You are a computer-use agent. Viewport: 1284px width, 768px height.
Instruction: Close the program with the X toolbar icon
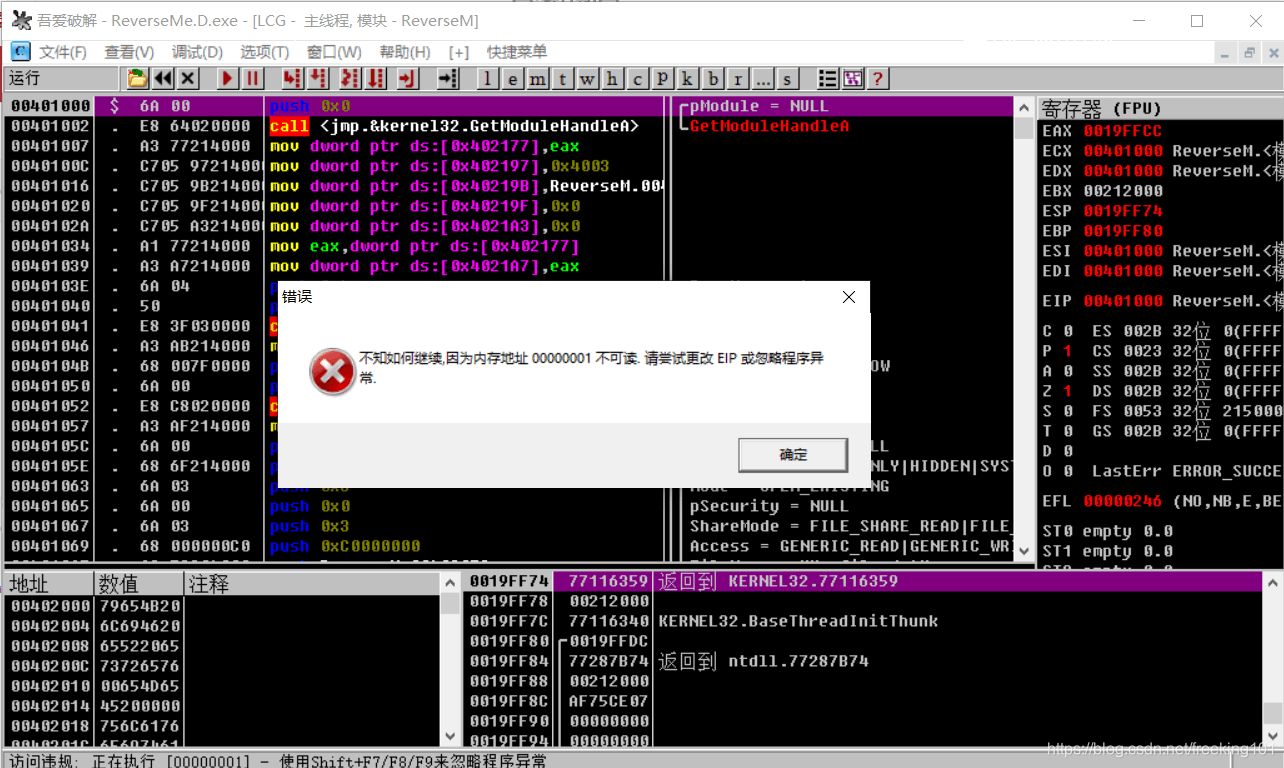tap(187, 78)
